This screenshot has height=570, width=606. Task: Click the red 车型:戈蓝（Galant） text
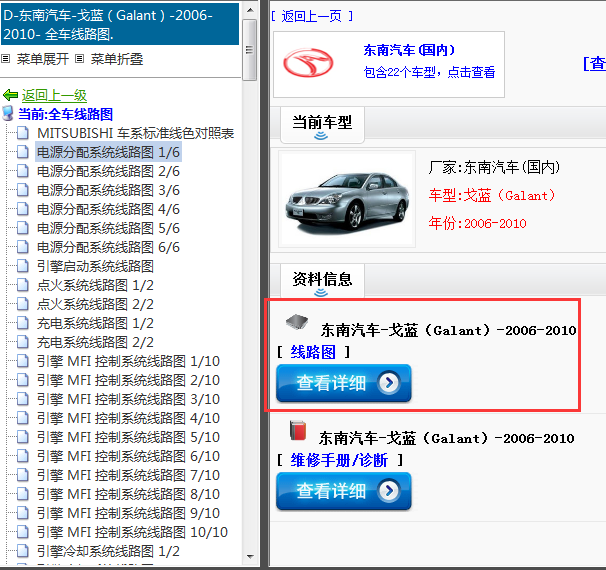[x=492, y=196]
